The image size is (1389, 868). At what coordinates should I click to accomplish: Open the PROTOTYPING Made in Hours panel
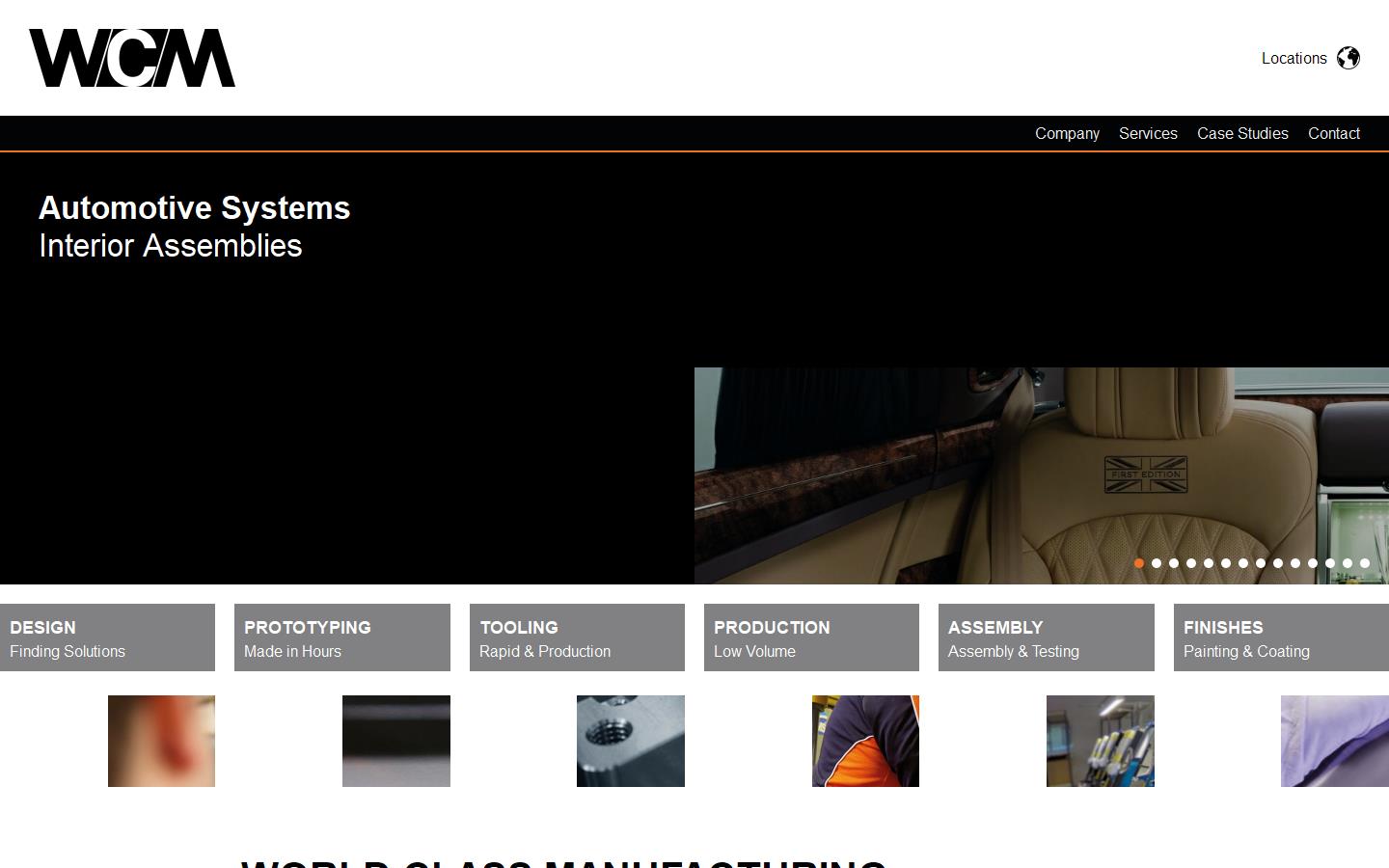coord(341,637)
